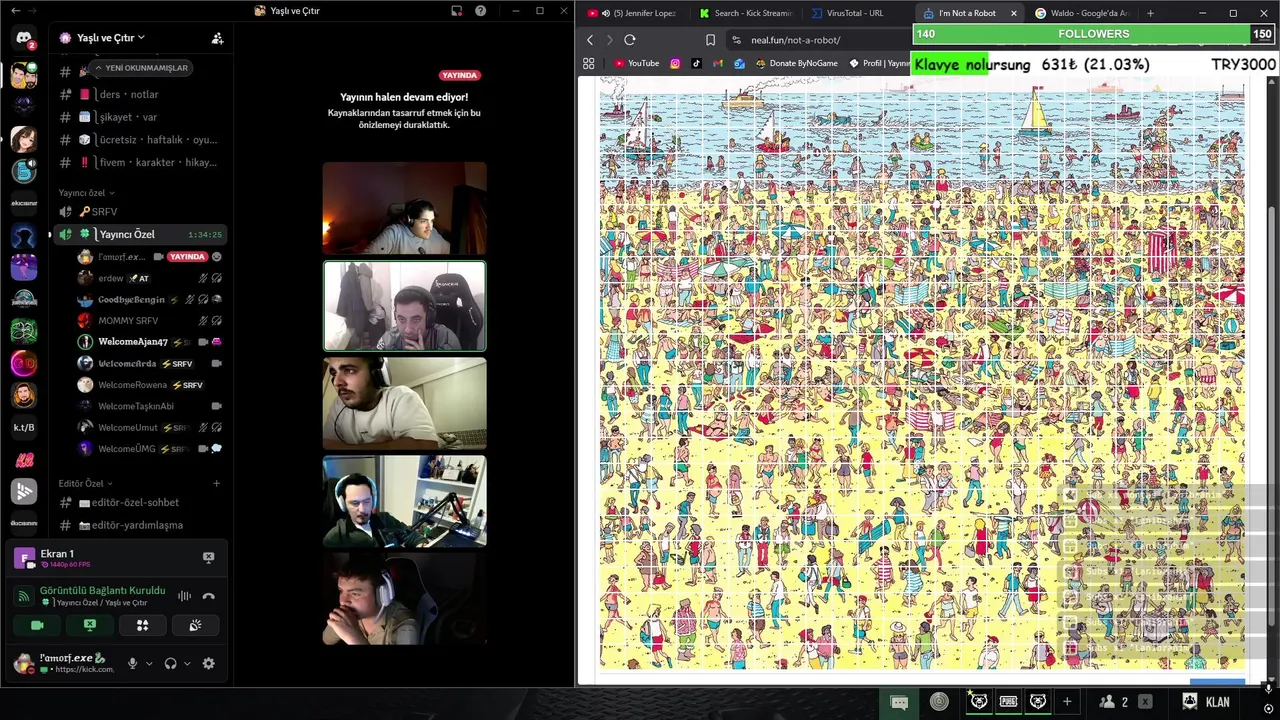1280x720 pixels.
Task: Select user WelcomeRowena in voice list
Action: click(x=150, y=385)
